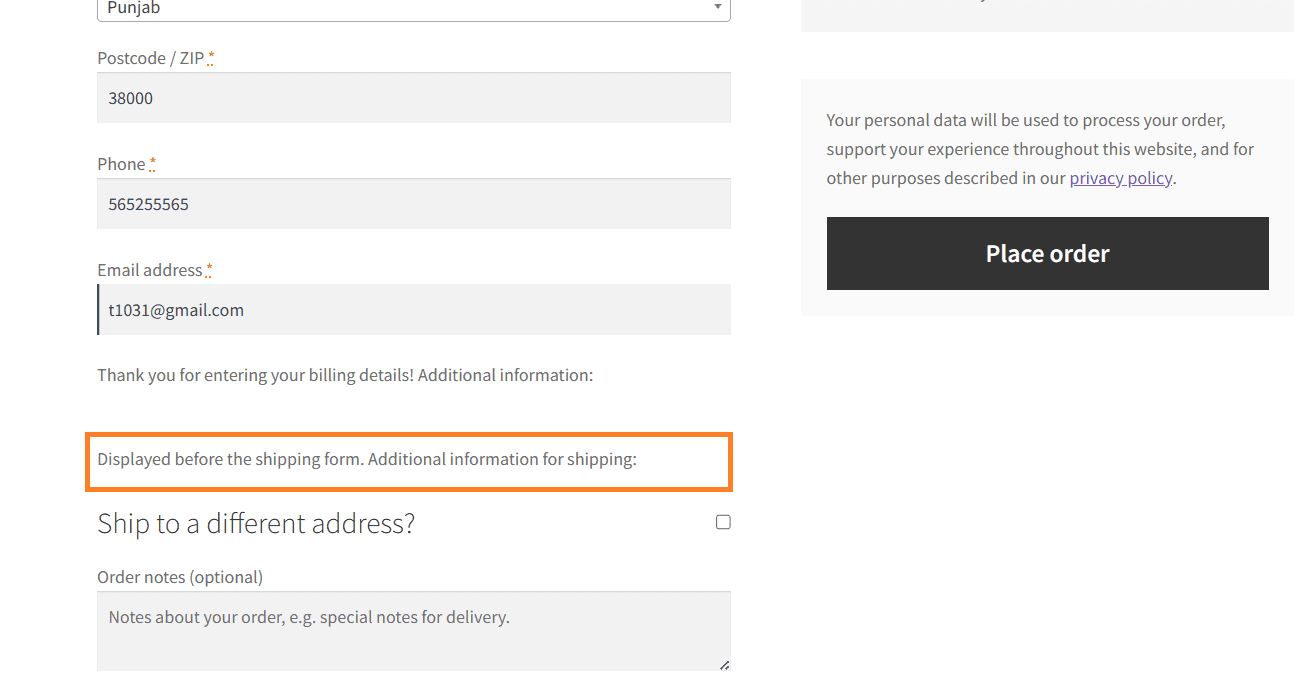Click the Email address label
This screenshot has height=697, width=1316.
pyautogui.click(x=150, y=270)
